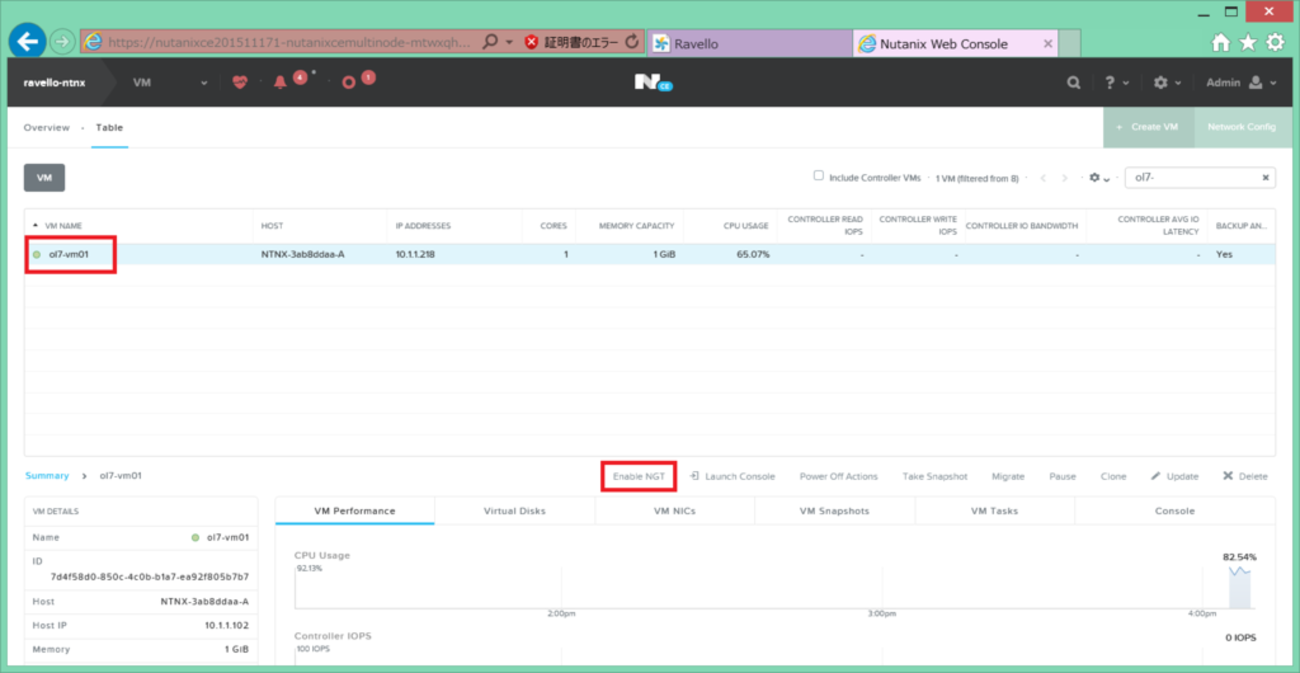Open the Virtual Disks tab

coord(515,510)
